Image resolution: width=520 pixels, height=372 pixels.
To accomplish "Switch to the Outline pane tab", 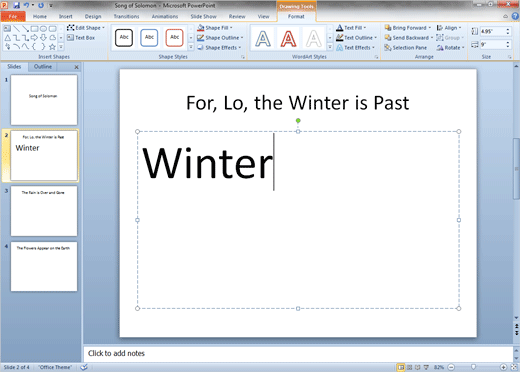I will [x=43, y=67].
